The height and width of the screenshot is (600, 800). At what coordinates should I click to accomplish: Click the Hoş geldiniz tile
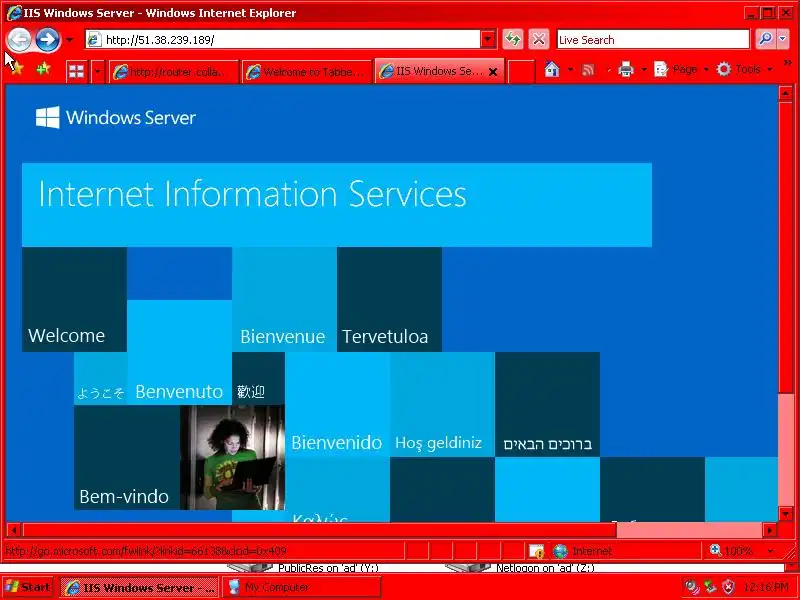442,404
